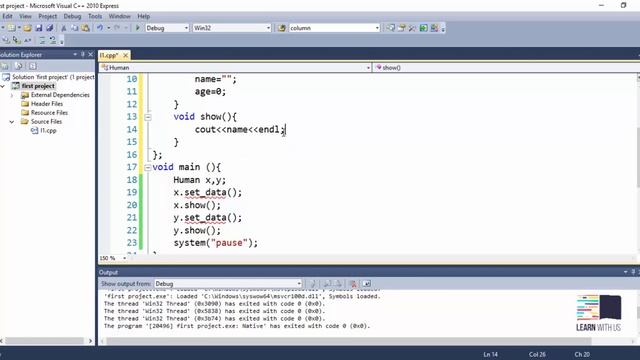Click the third toolbar icon after the column box
Image resolution: width=640 pixels, height=360 pixels.
tap(413, 28)
